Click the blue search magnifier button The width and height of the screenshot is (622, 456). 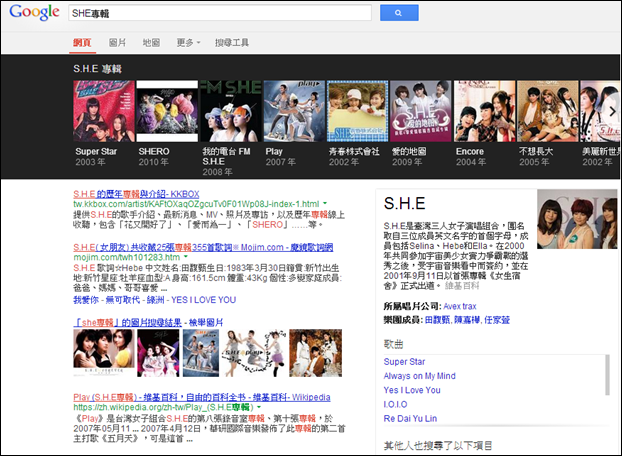(399, 13)
